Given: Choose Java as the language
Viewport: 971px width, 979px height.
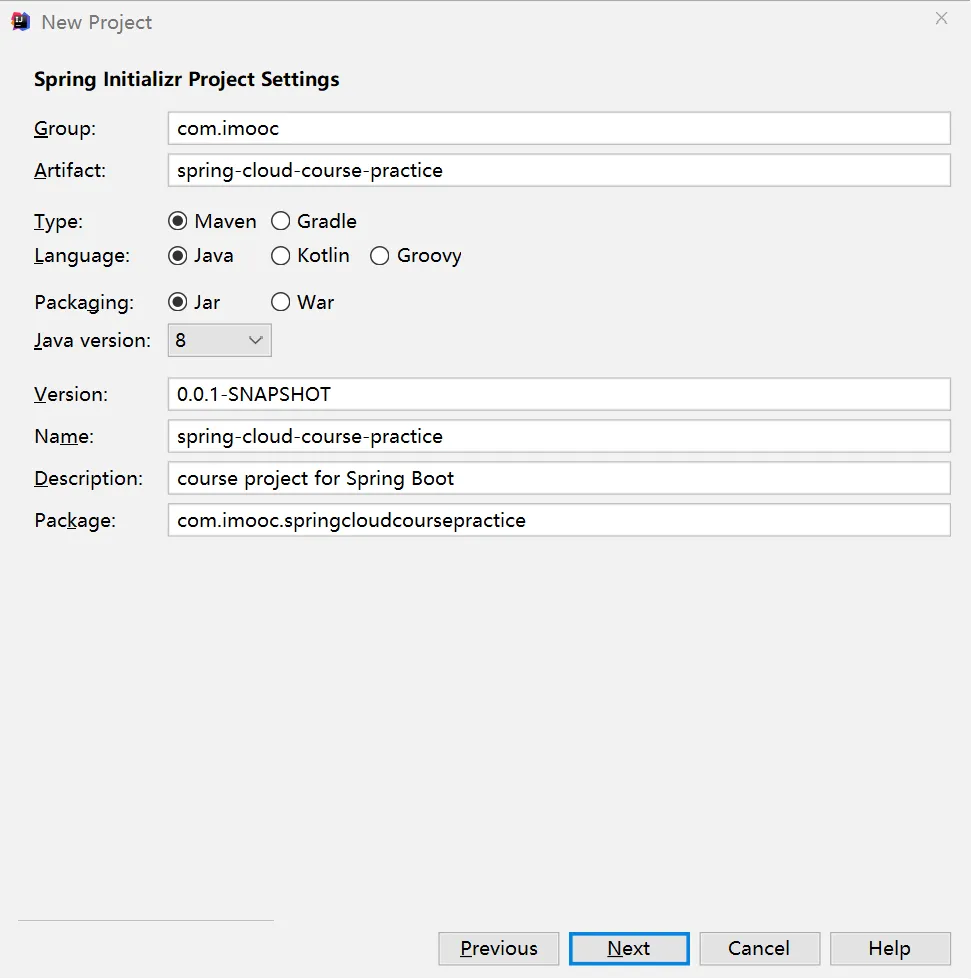Looking at the screenshot, I should (x=179, y=256).
